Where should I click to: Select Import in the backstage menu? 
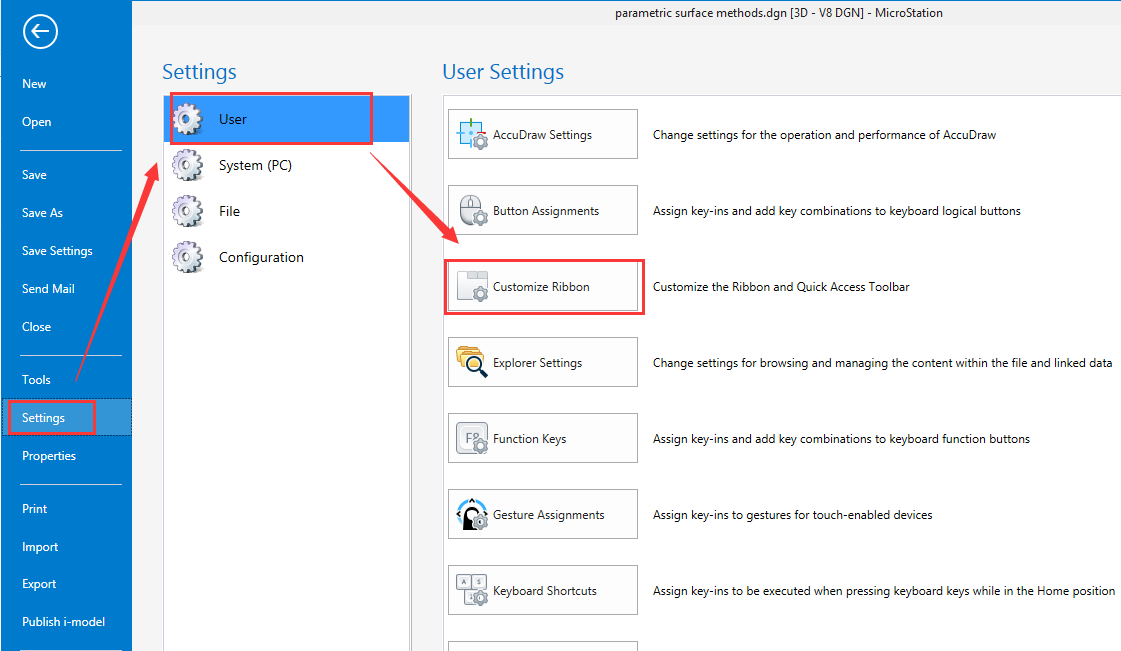point(40,547)
